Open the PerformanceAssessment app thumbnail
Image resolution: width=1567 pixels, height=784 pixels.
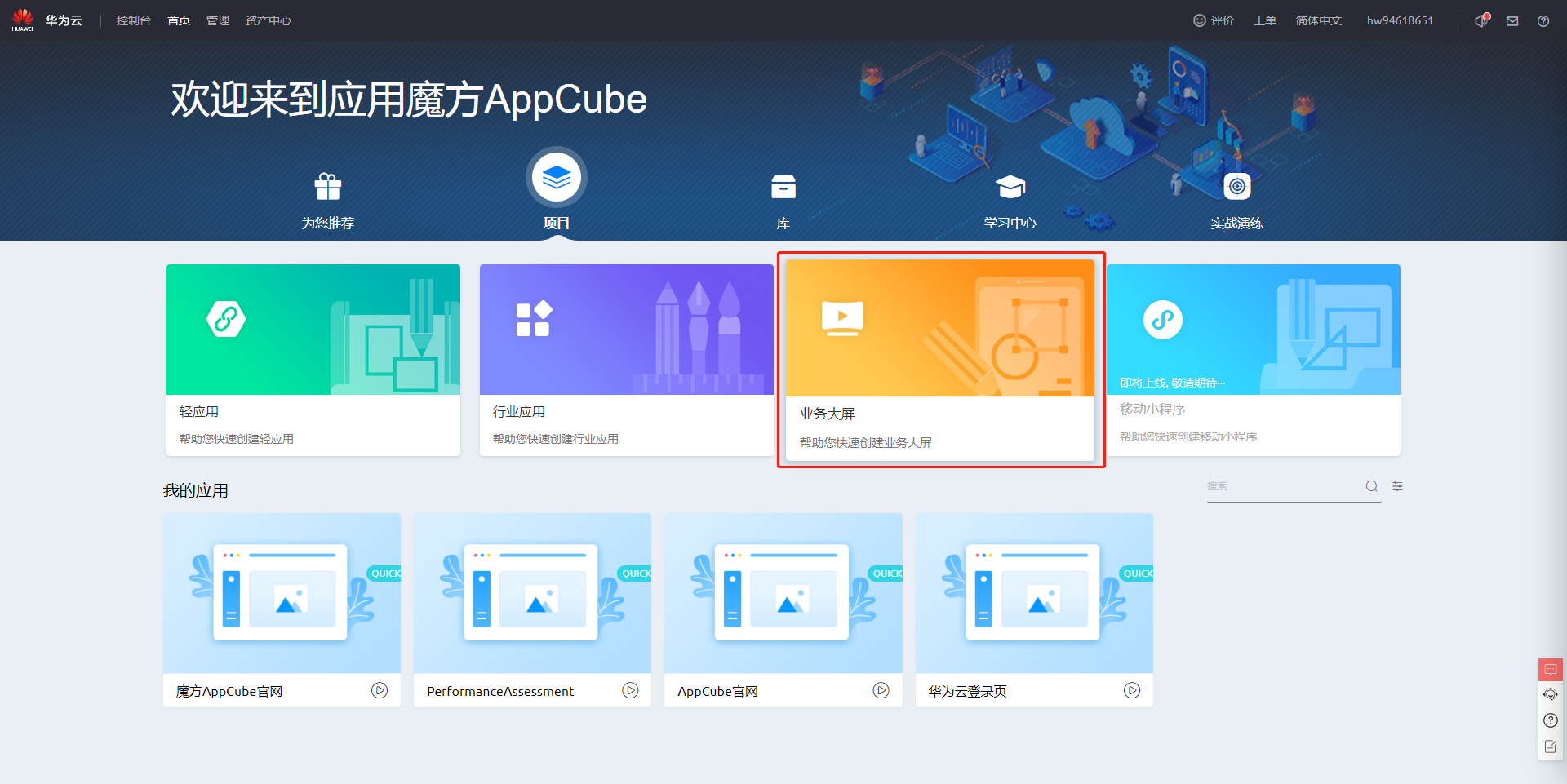click(533, 593)
